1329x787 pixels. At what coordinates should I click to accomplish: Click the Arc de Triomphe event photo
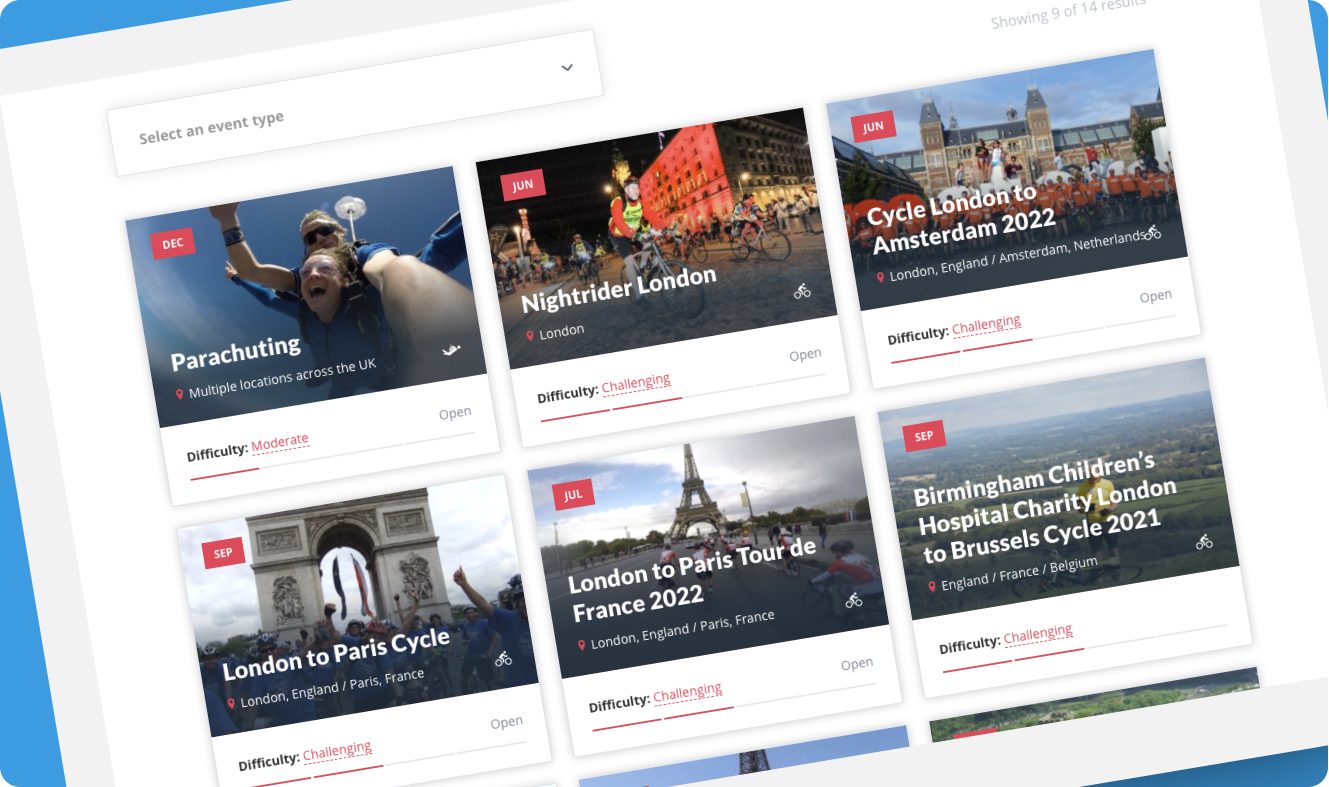[350, 560]
